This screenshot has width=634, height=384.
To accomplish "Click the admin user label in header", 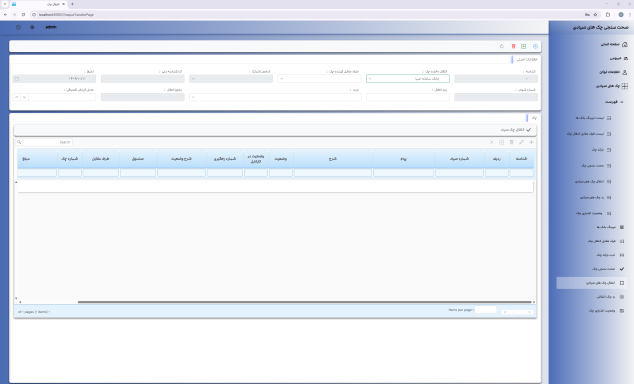I will coord(51,27).
